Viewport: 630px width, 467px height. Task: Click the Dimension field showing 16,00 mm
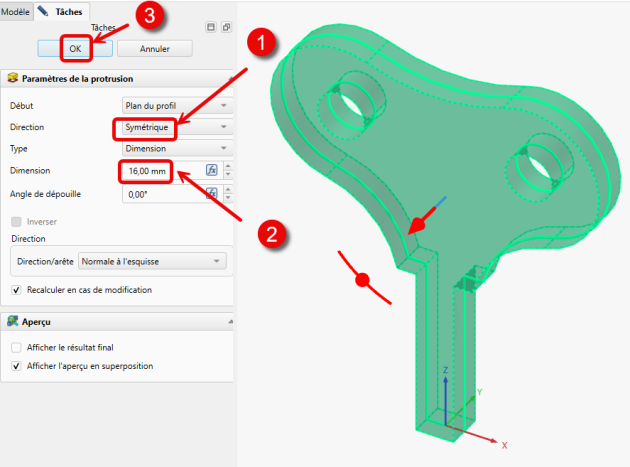coord(163,171)
